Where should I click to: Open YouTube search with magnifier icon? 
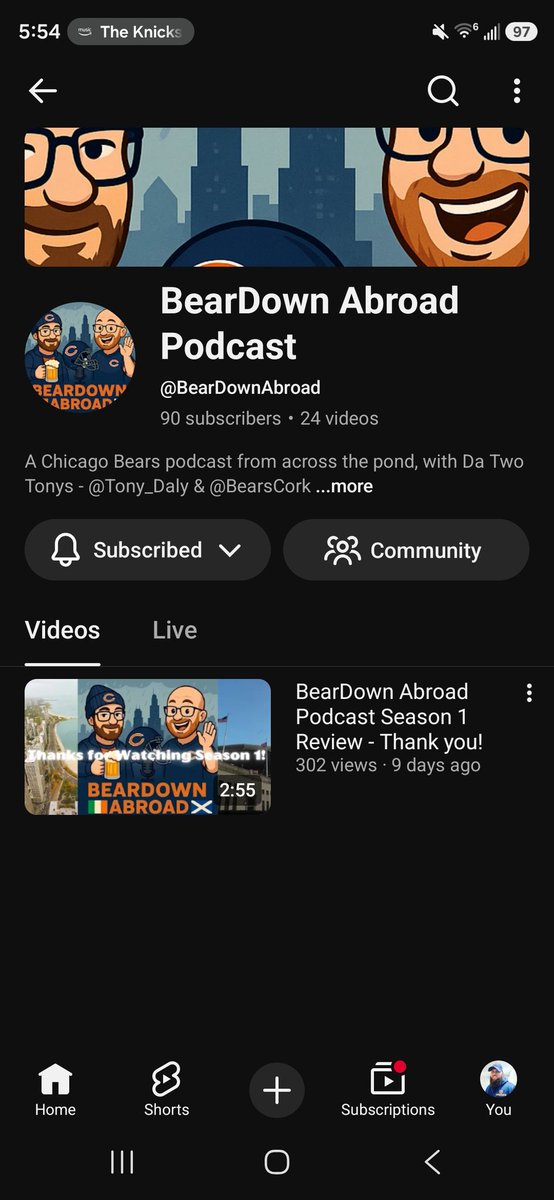(443, 91)
